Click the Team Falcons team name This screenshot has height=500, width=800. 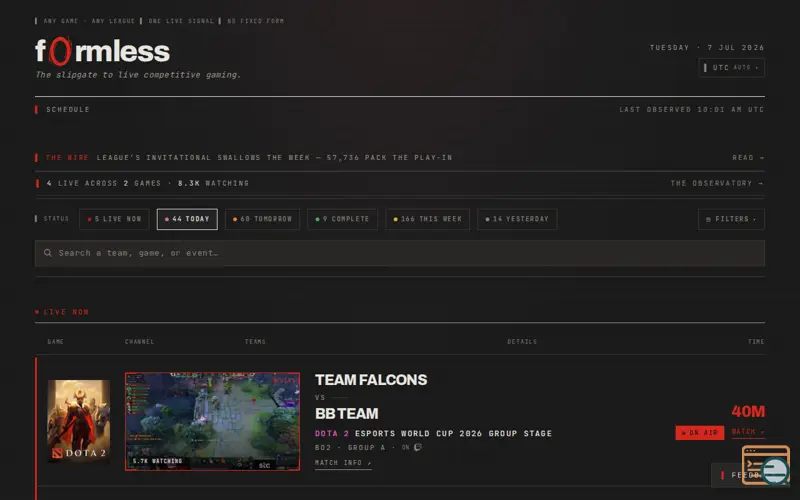pyautogui.click(x=371, y=380)
